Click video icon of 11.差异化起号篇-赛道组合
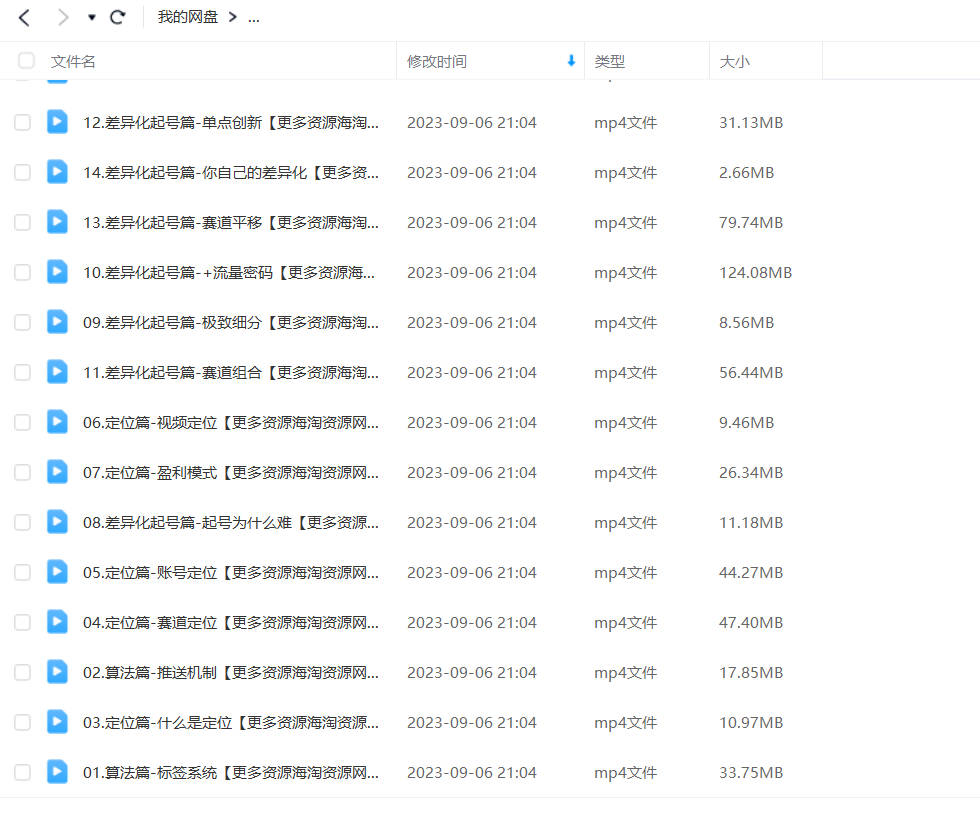This screenshot has width=980, height=819. [x=57, y=371]
